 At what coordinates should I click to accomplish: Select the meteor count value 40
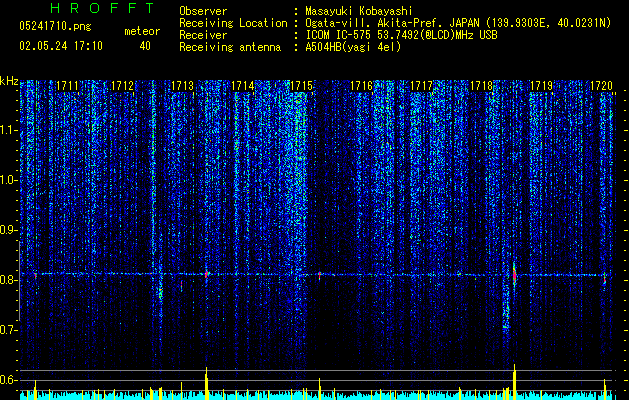coord(145,46)
